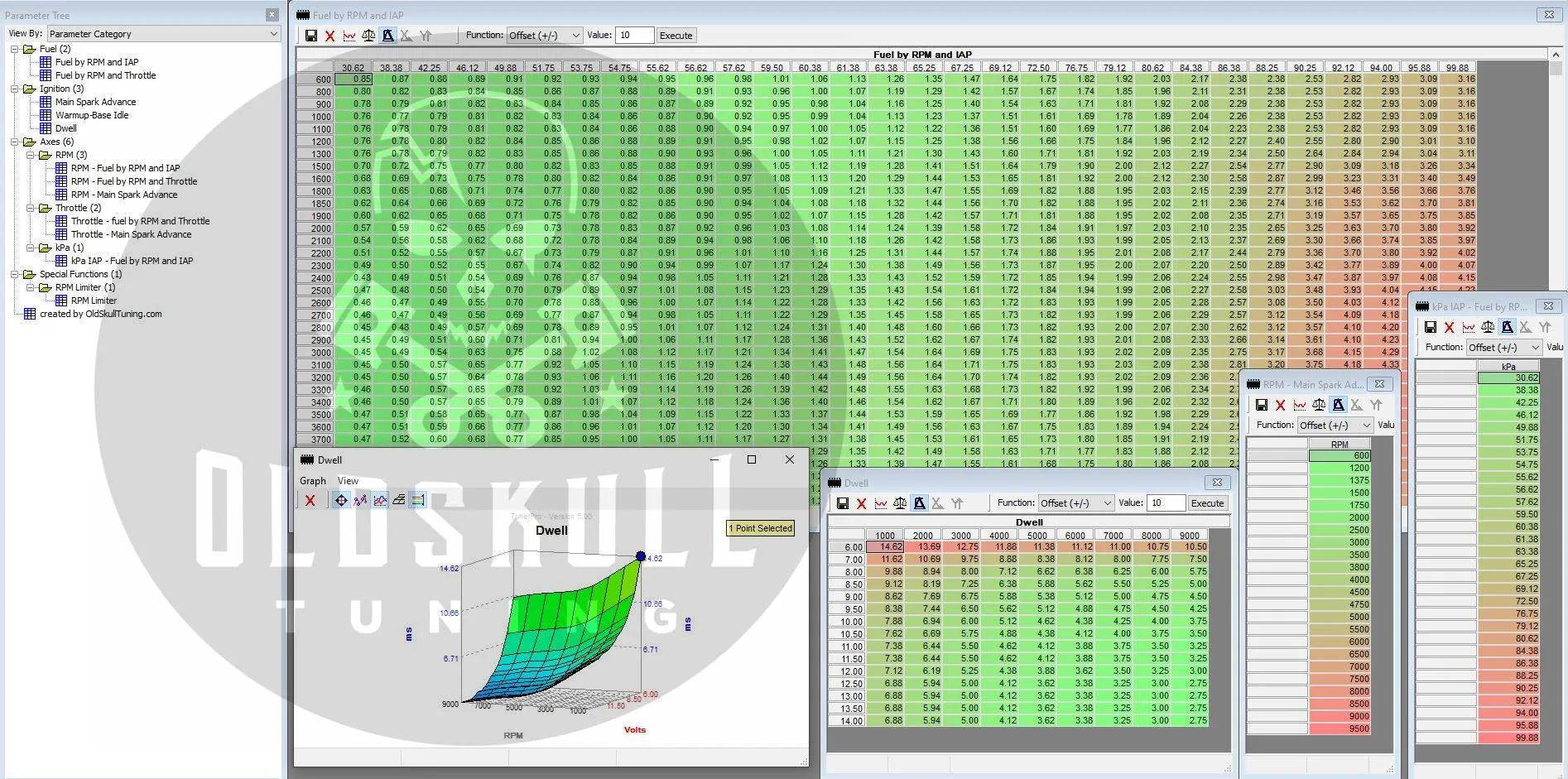
Task: Open the View By Parameter Category dropdown
Action: [x=163, y=34]
